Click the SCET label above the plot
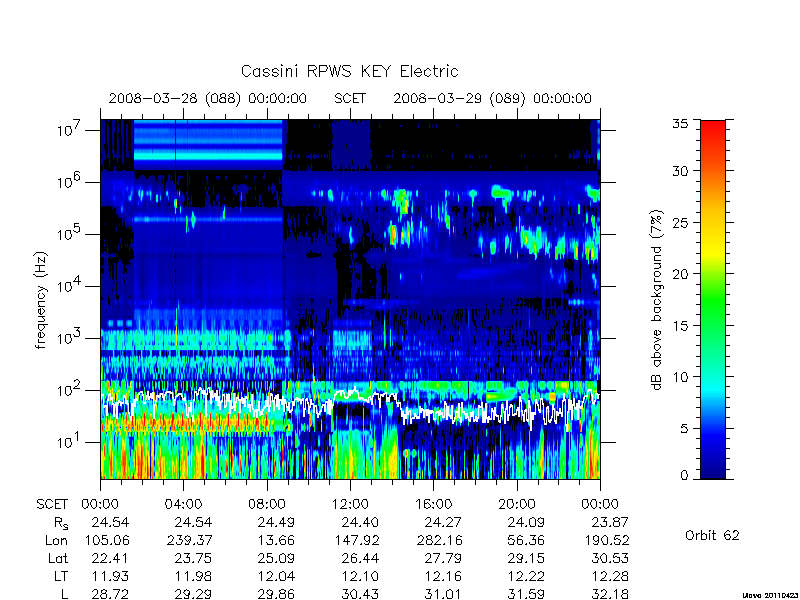 coord(350,98)
